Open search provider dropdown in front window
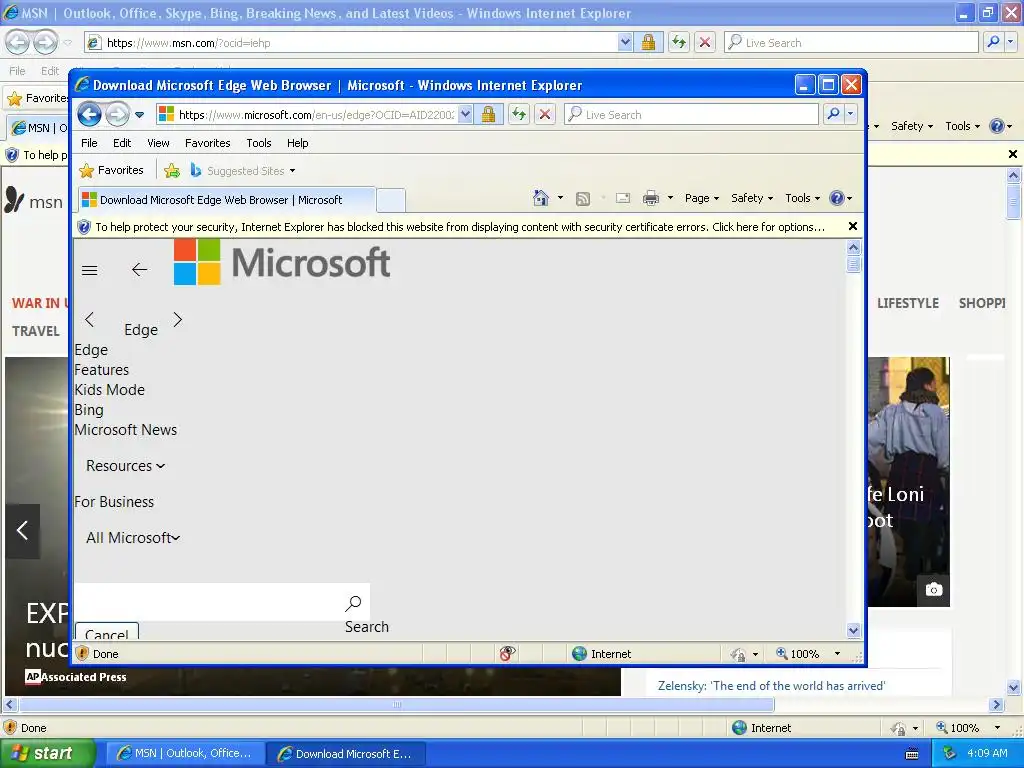1024x768 pixels. pyautogui.click(x=850, y=115)
